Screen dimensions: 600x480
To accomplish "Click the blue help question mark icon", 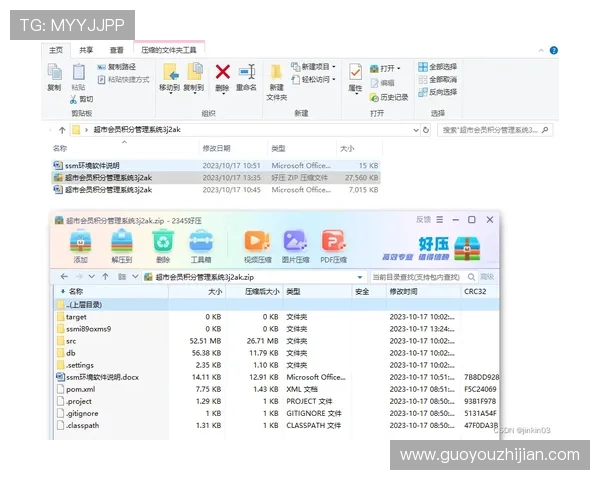I will coord(553,51).
